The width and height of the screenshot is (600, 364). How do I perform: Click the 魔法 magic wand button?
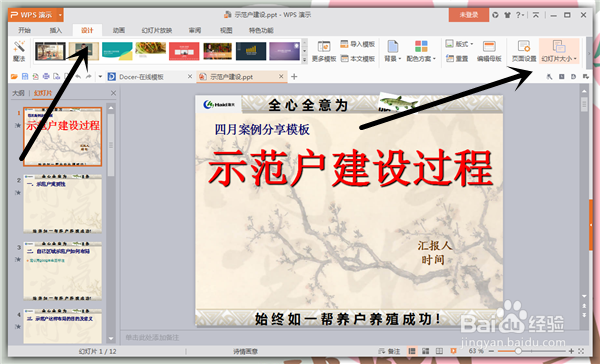click(19, 51)
